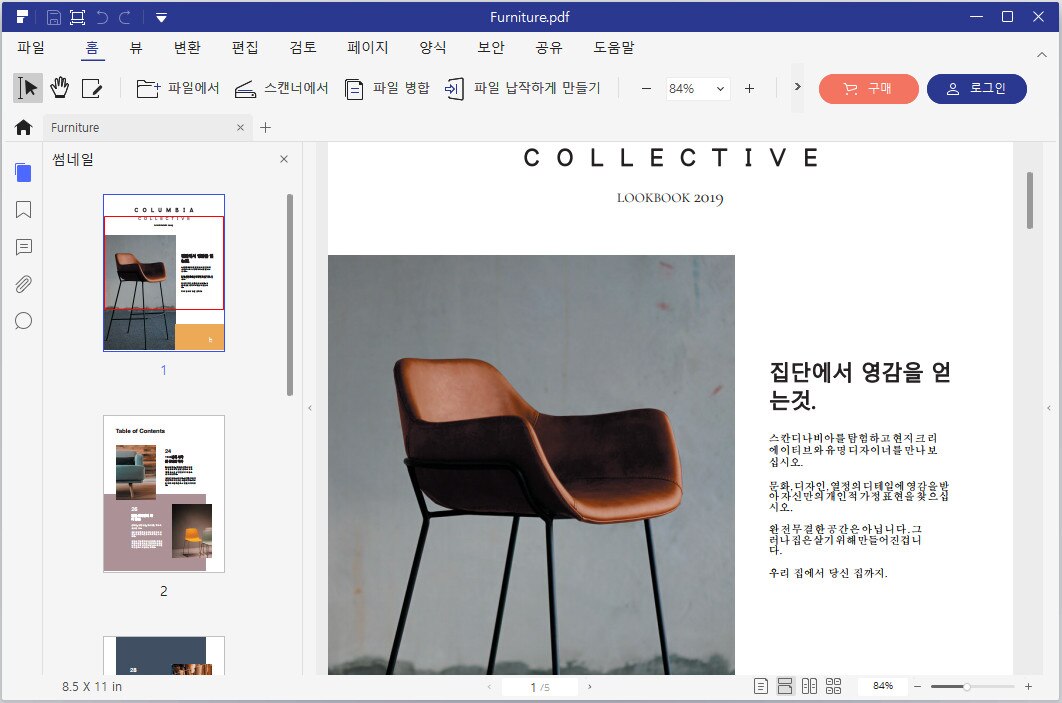
Task: Select the page 3 thumbnail
Action: (x=164, y=656)
